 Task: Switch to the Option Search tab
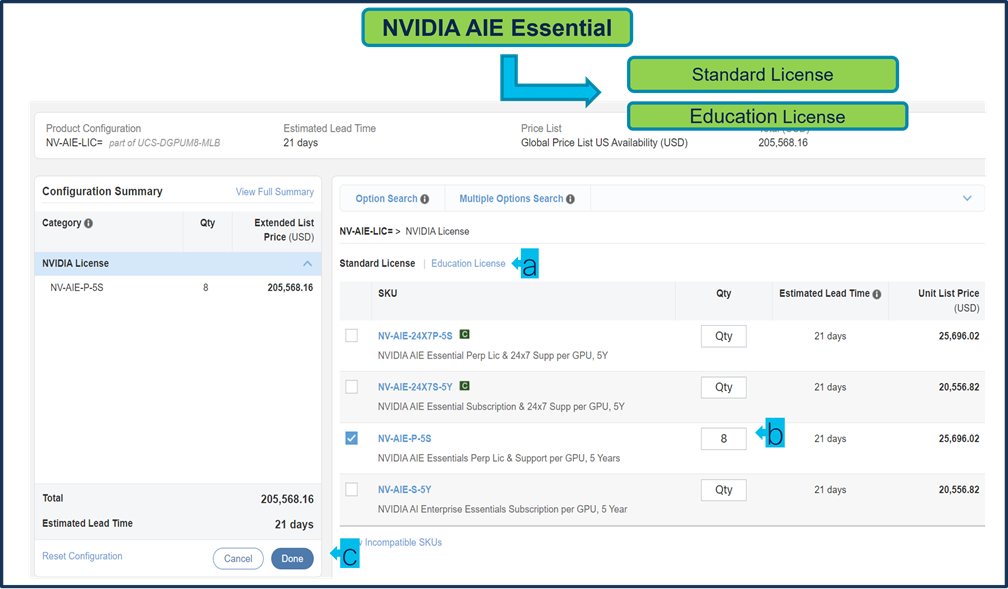[386, 199]
